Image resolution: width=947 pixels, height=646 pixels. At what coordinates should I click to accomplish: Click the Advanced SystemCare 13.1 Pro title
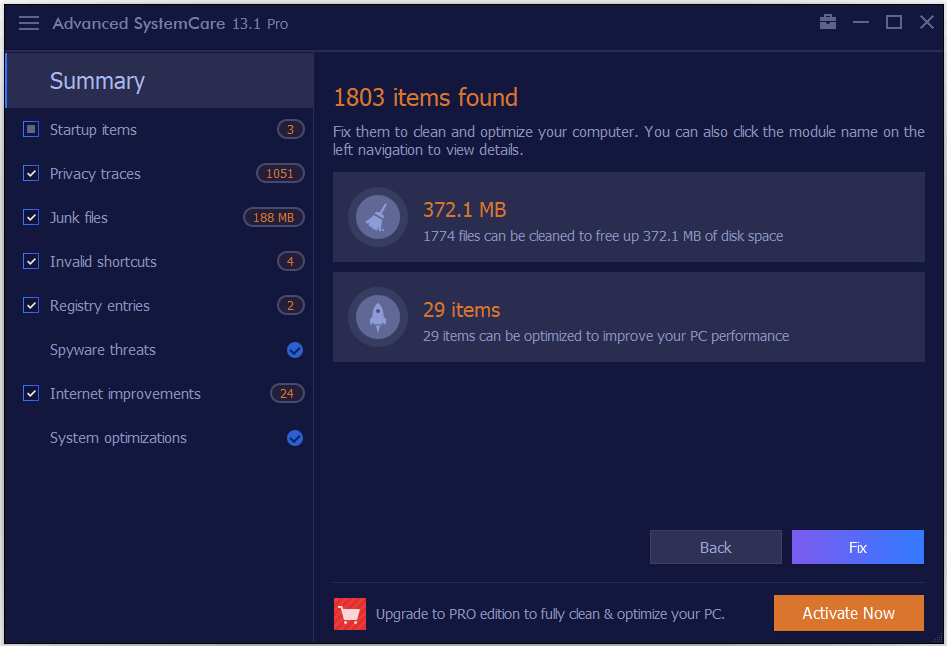170,24
